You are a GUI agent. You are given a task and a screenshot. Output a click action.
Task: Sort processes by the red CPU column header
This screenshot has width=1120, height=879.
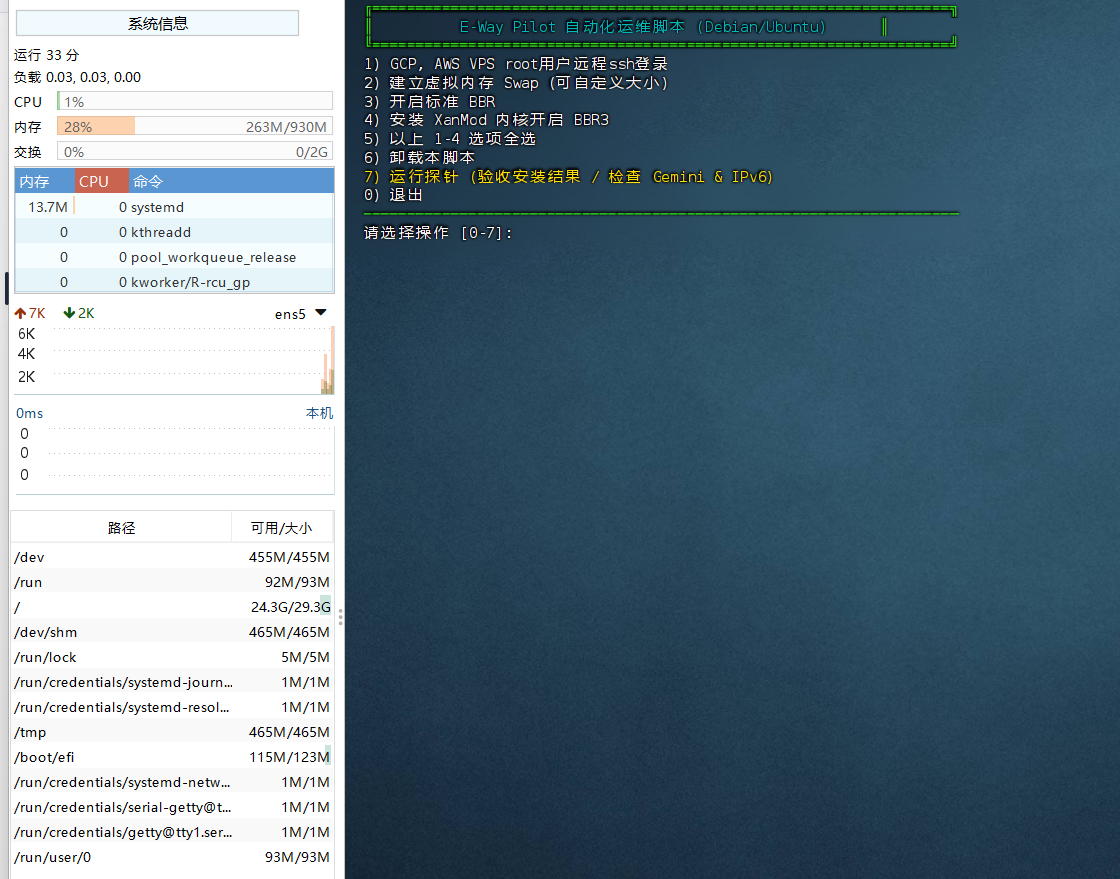tap(102, 181)
